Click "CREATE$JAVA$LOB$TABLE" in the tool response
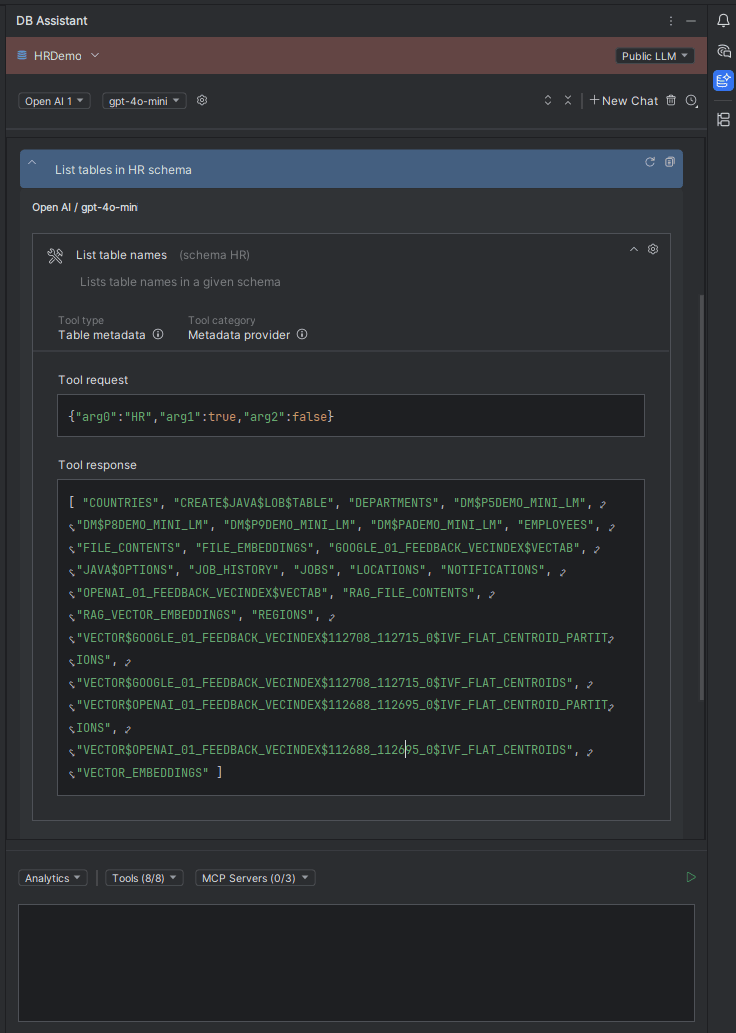 [254, 503]
